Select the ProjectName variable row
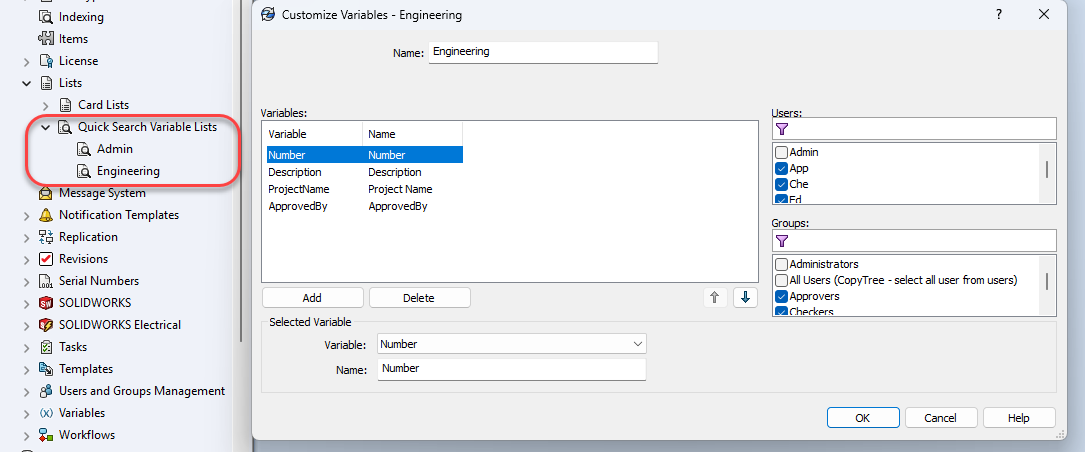 coord(299,189)
